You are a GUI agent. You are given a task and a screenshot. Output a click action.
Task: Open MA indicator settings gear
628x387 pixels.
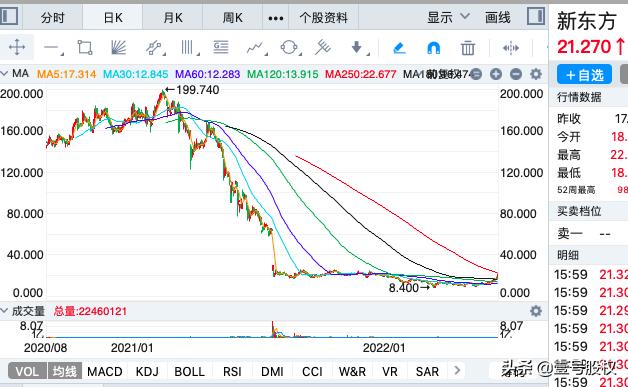pos(536,74)
